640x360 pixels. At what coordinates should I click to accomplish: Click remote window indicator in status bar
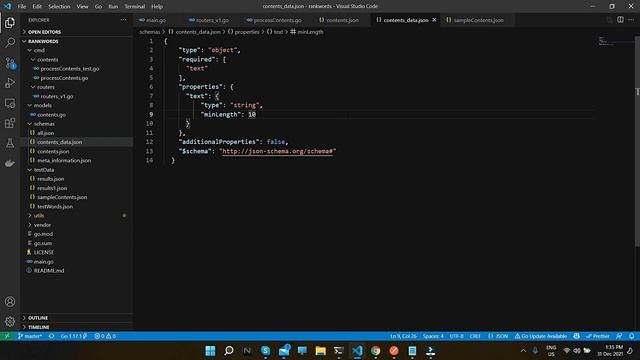click(x=7, y=336)
